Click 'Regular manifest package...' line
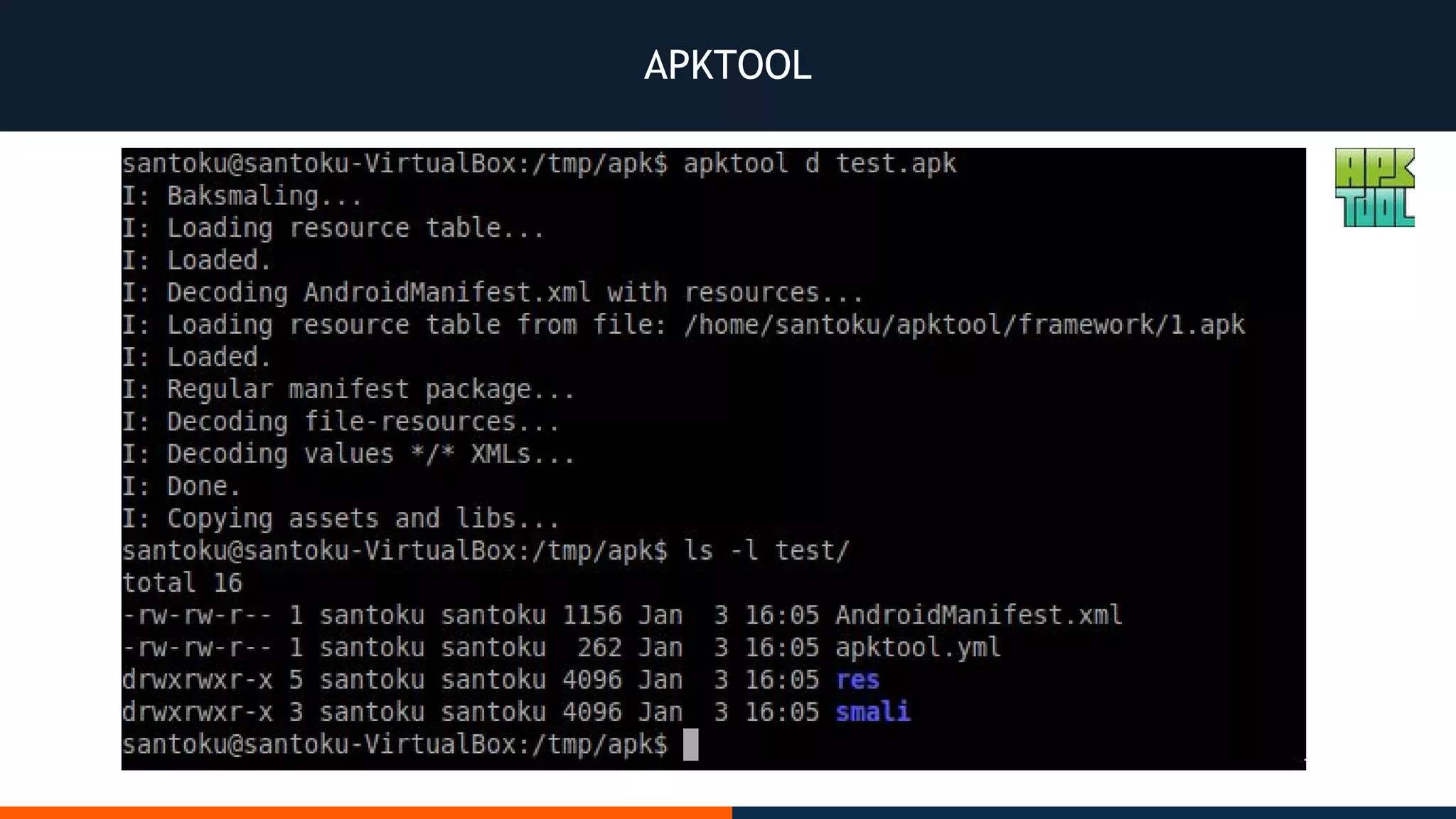1456x819 pixels. pos(348,390)
